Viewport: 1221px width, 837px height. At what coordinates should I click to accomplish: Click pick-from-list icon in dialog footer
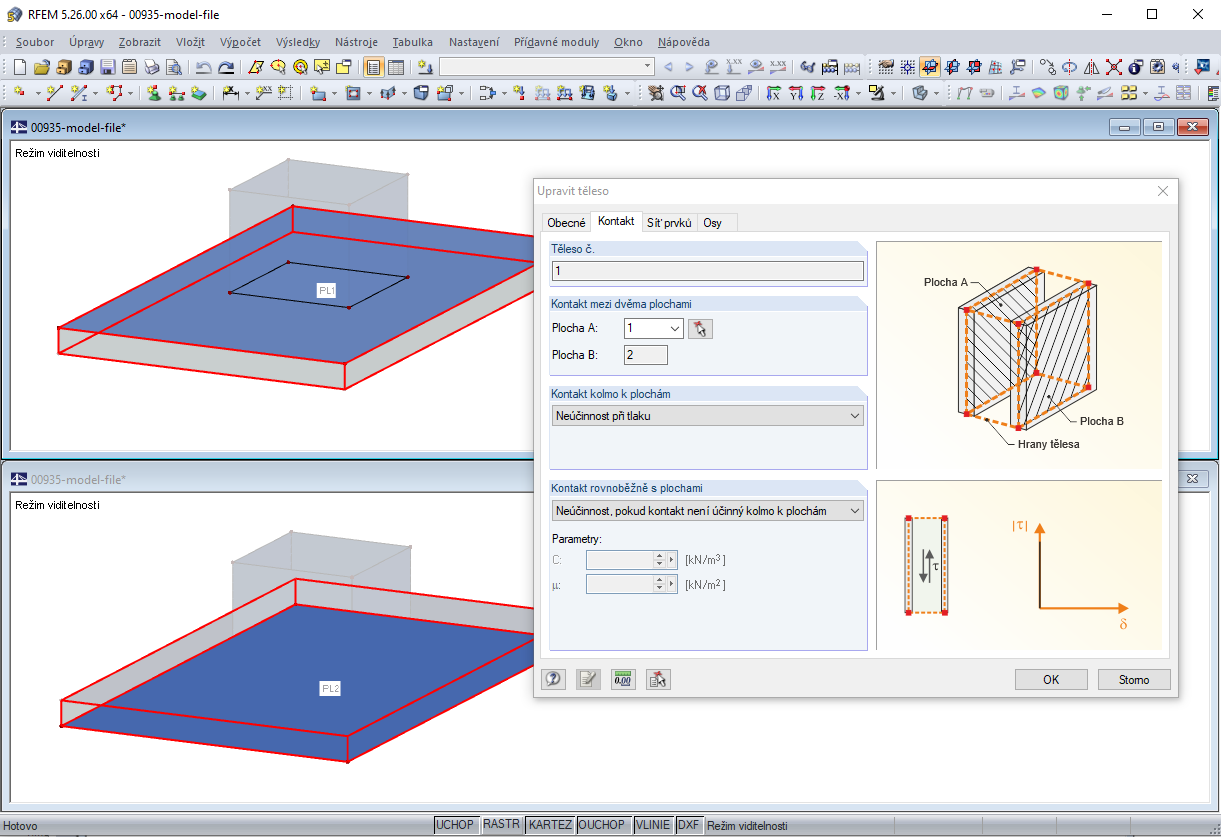click(658, 680)
